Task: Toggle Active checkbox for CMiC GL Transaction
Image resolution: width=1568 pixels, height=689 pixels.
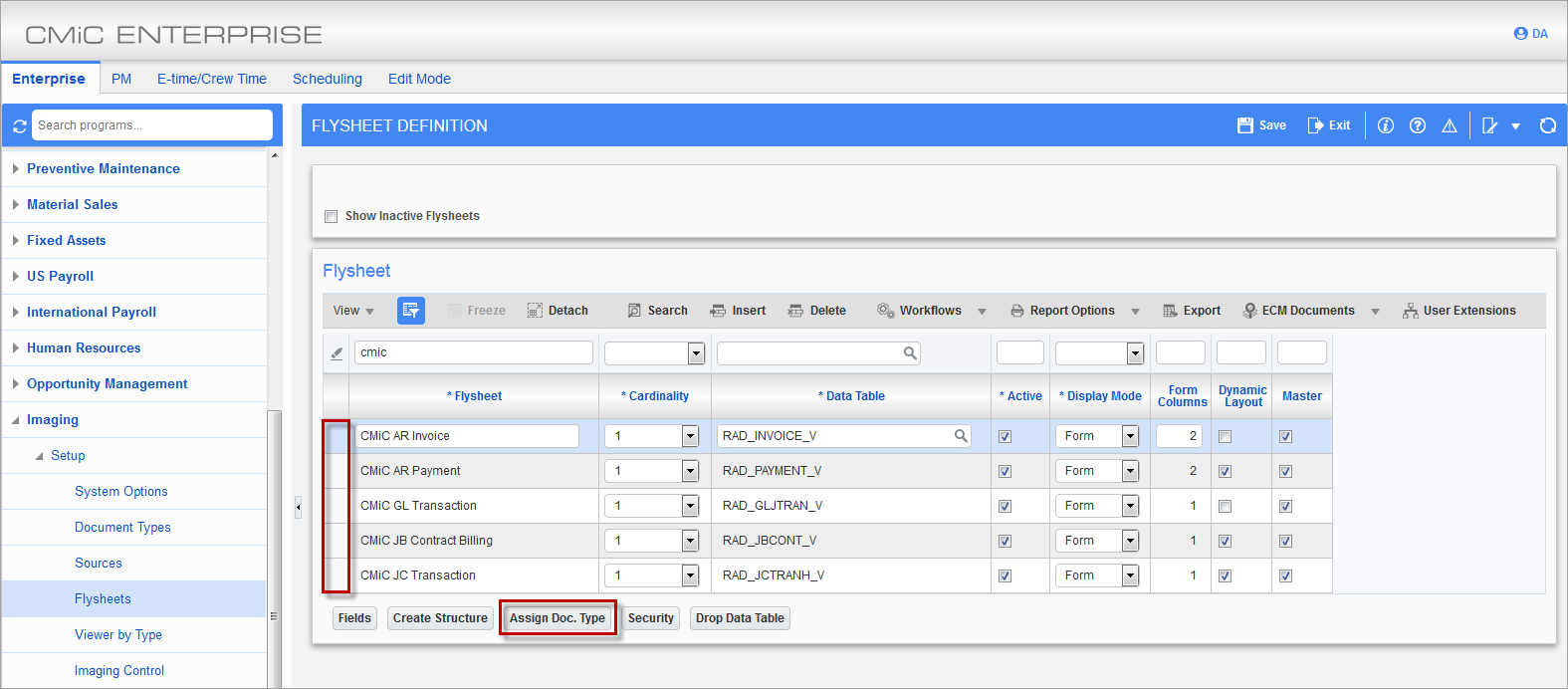Action: (x=1005, y=506)
